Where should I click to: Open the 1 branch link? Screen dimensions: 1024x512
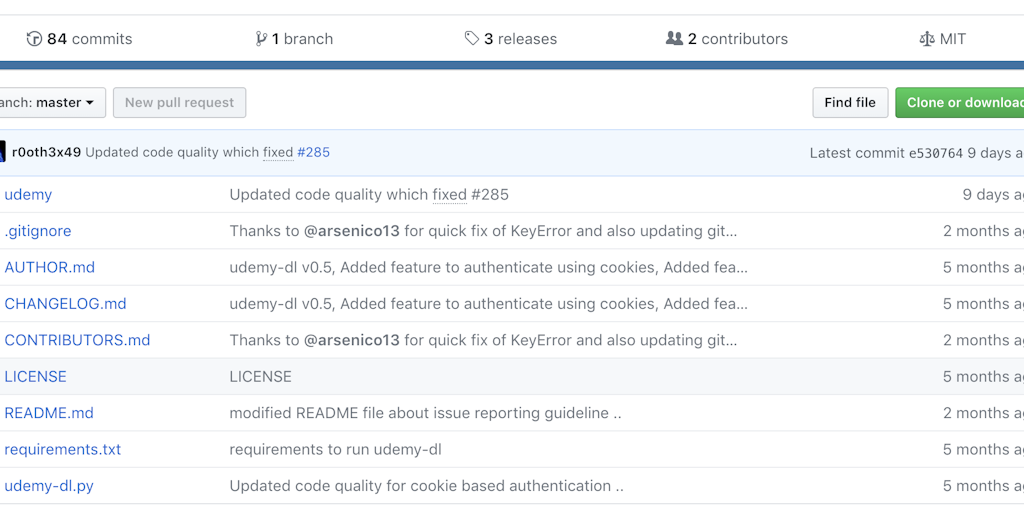pyautogui.click(x=294, y=39)
